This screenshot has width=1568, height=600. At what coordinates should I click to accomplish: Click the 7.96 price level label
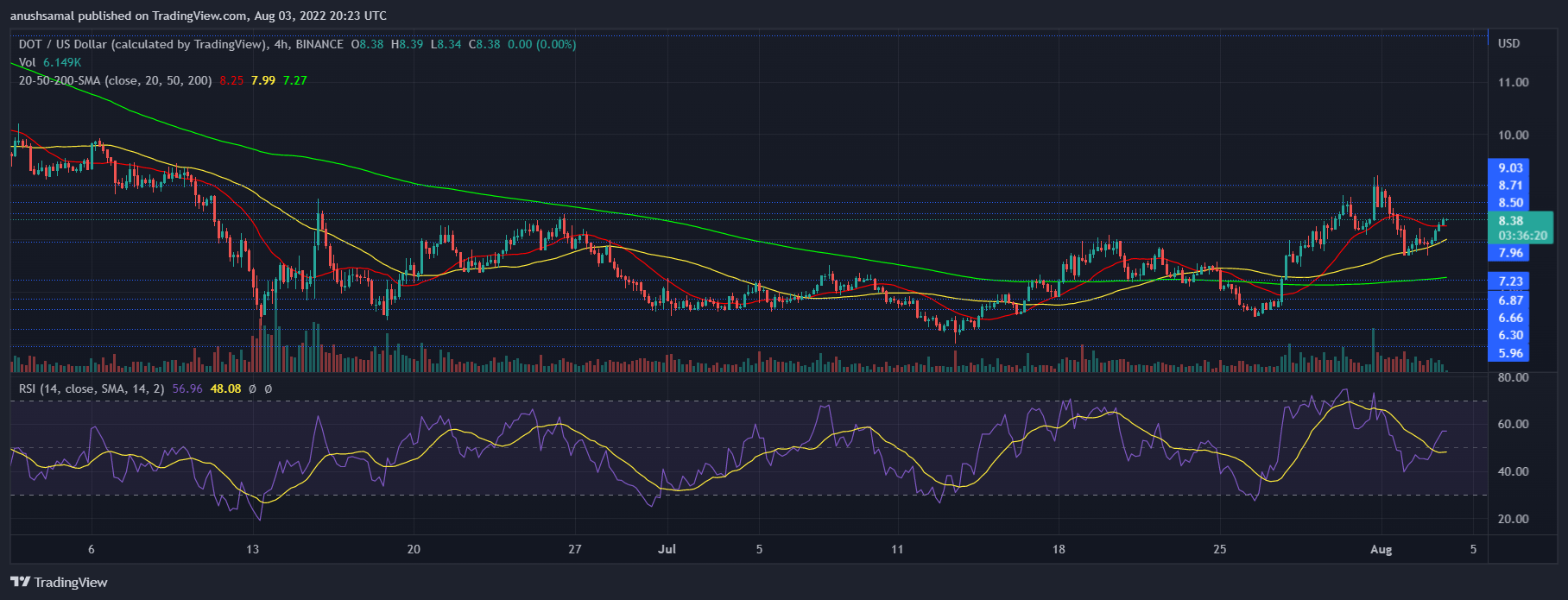1510,253
